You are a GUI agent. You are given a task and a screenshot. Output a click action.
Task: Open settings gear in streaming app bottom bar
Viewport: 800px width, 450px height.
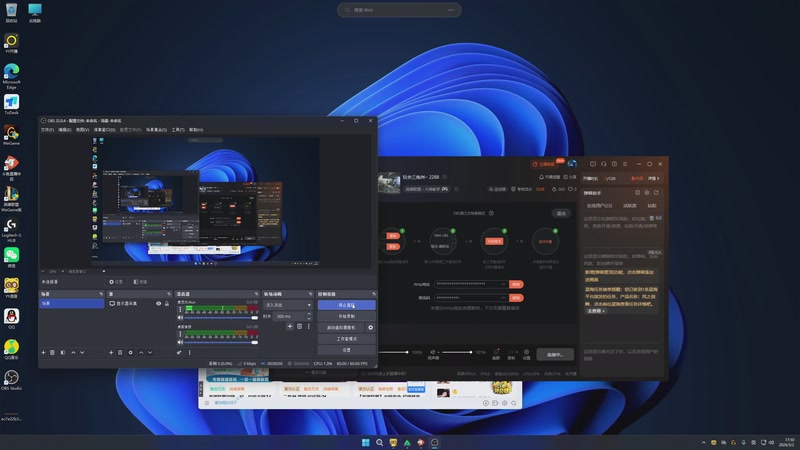(x=527, y=354)
